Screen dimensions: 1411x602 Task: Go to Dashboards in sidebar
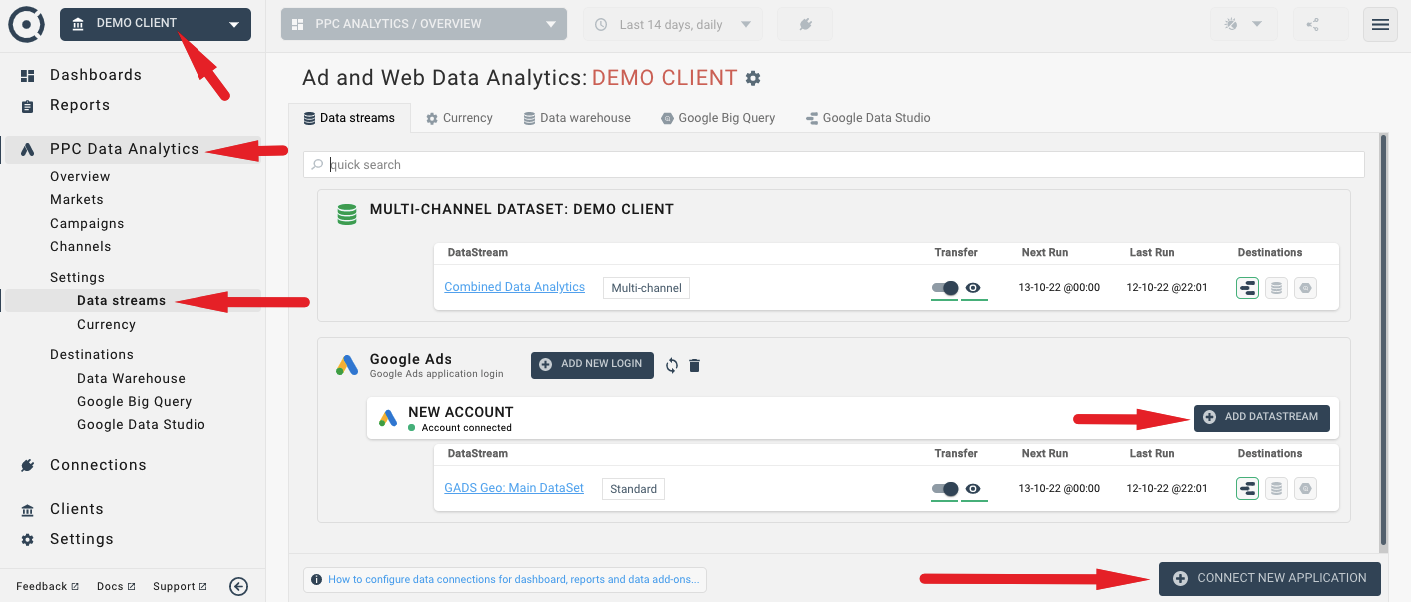(96, 75)
